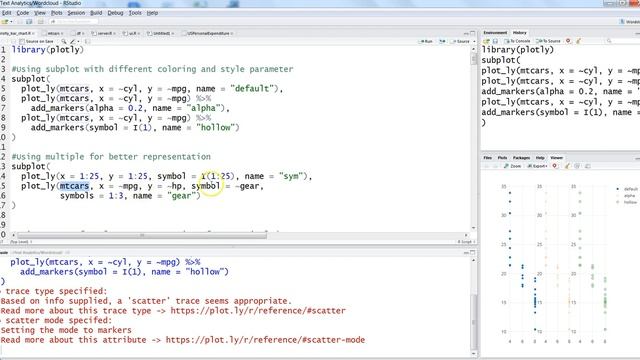Click the editor horizontal scrollbar
The image size is (640, 360).
point(142,236)
